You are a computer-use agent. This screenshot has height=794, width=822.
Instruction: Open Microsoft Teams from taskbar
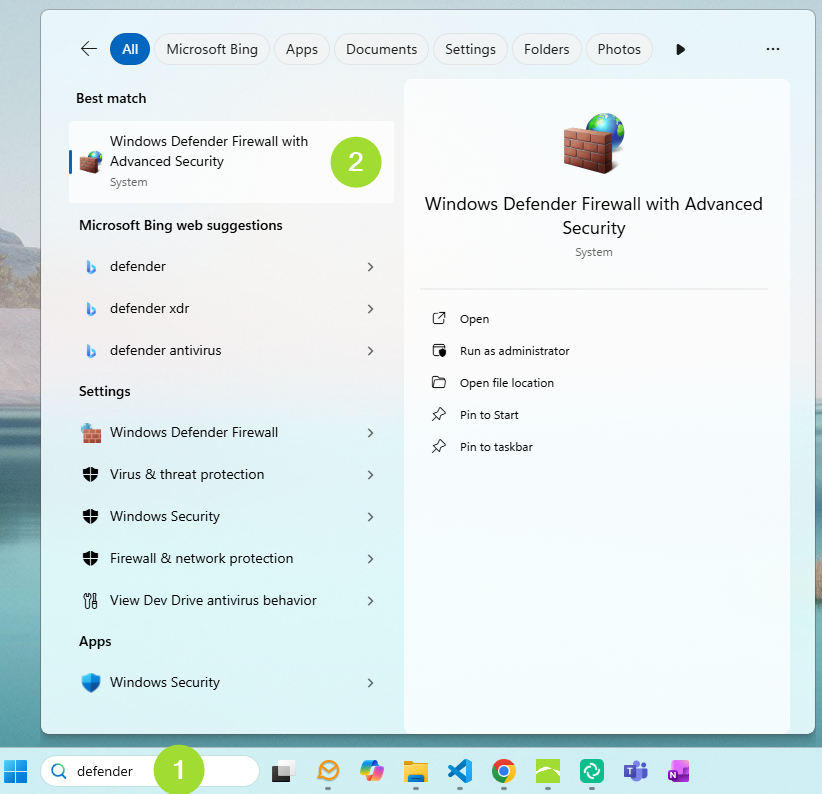coord(635,771)
